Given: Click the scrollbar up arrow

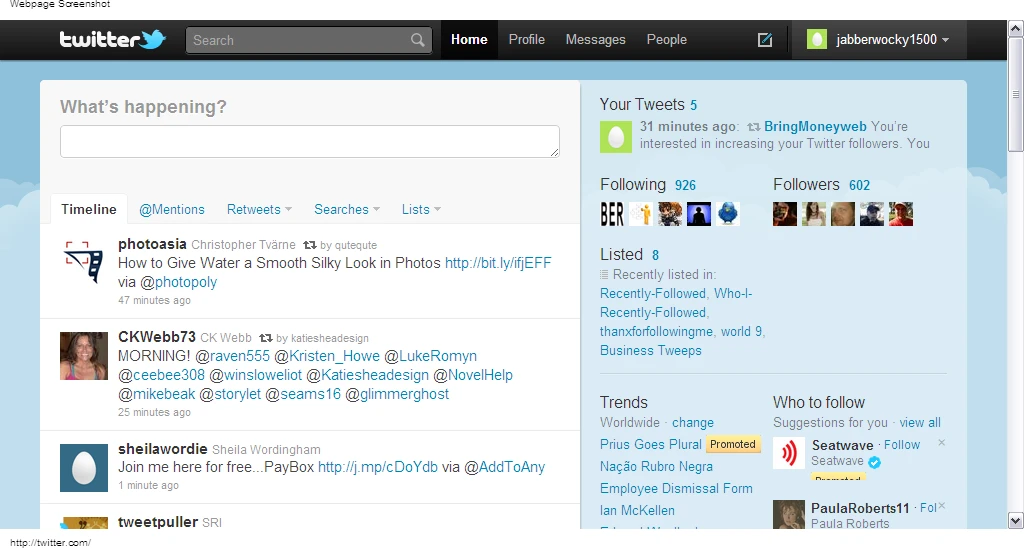Looking at the screenshot, I should [1016, 28].
